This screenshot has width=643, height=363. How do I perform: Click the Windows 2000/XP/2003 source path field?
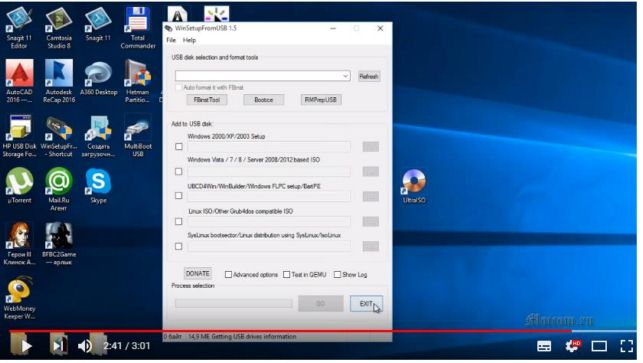click(269, 146)
